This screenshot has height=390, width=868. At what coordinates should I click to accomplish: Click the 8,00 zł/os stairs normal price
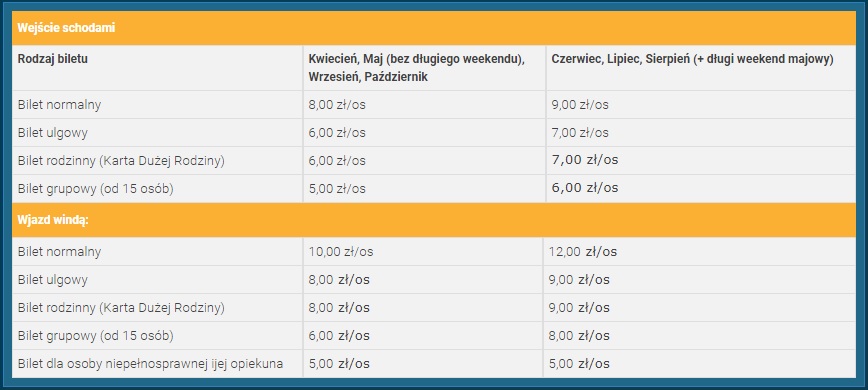pos(337,105)
